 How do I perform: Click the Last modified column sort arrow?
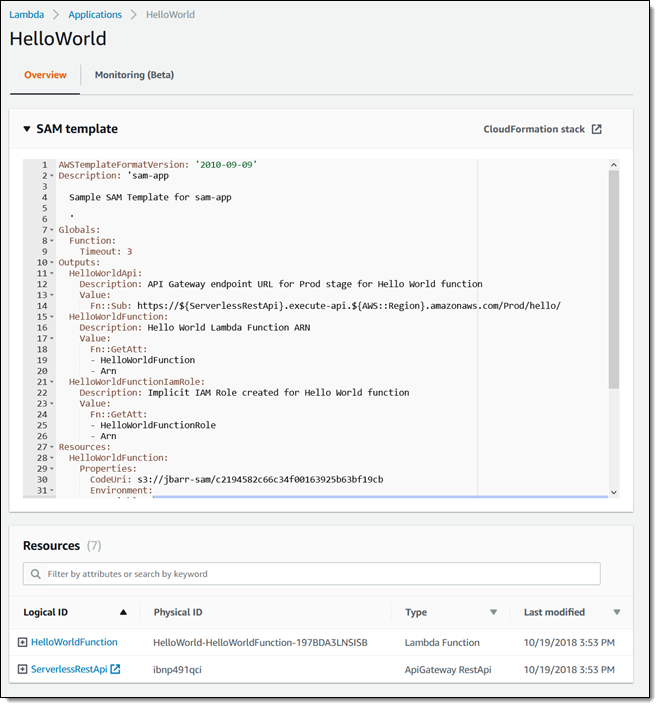616,612
